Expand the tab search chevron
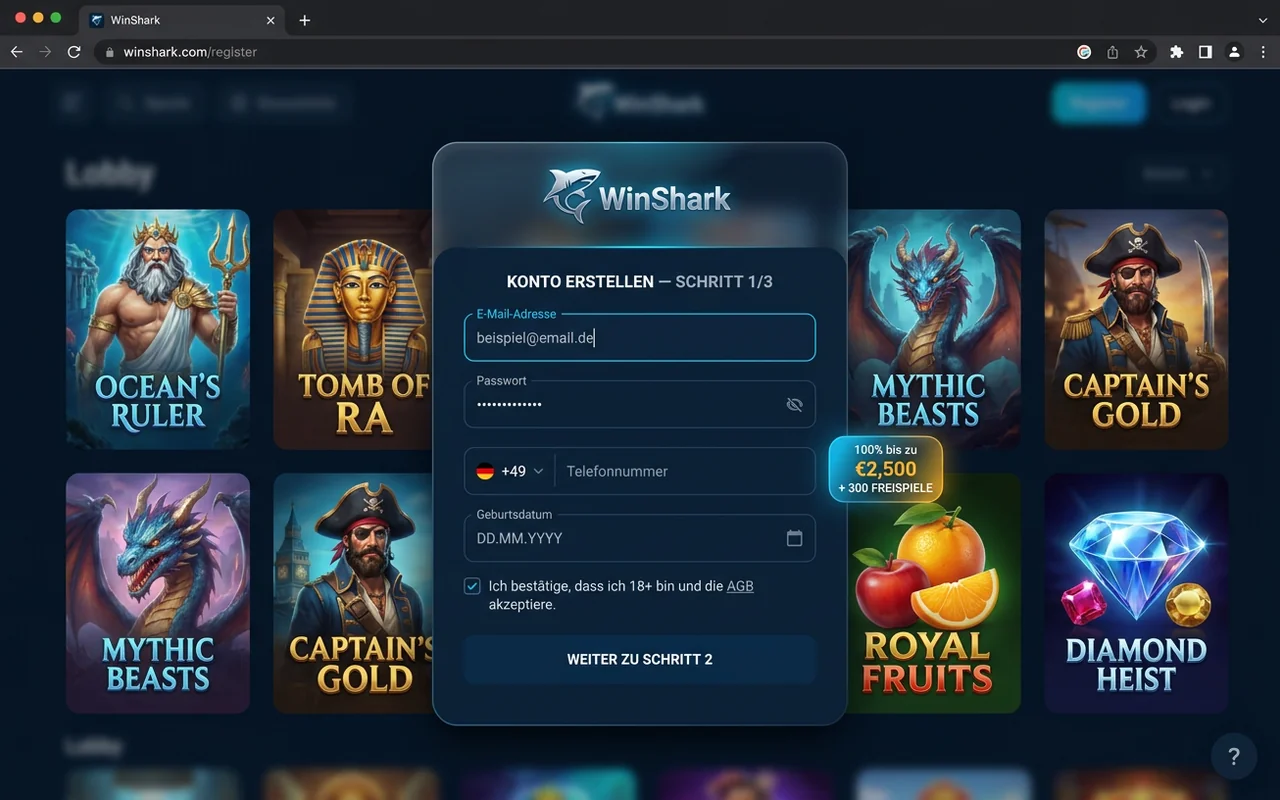The image size is (1280, 800). coord(1262,20)
